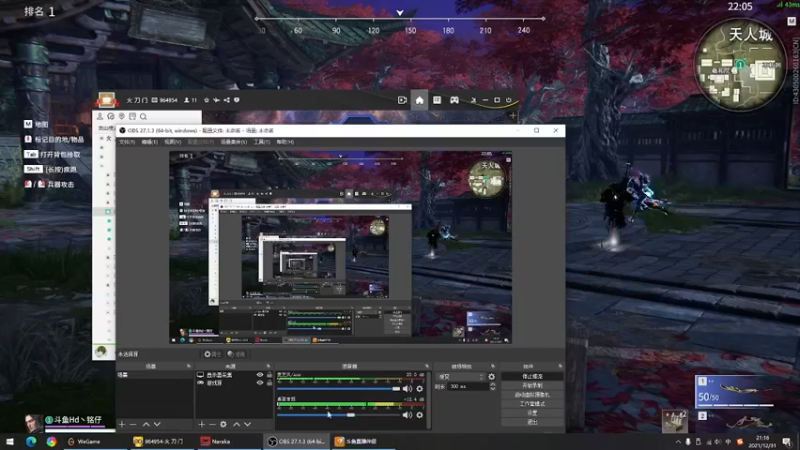This screenshot has height=450, width=800.
Task: Open the source properties button above the docks
Action: pyautogui.click(x=212, y=354)
